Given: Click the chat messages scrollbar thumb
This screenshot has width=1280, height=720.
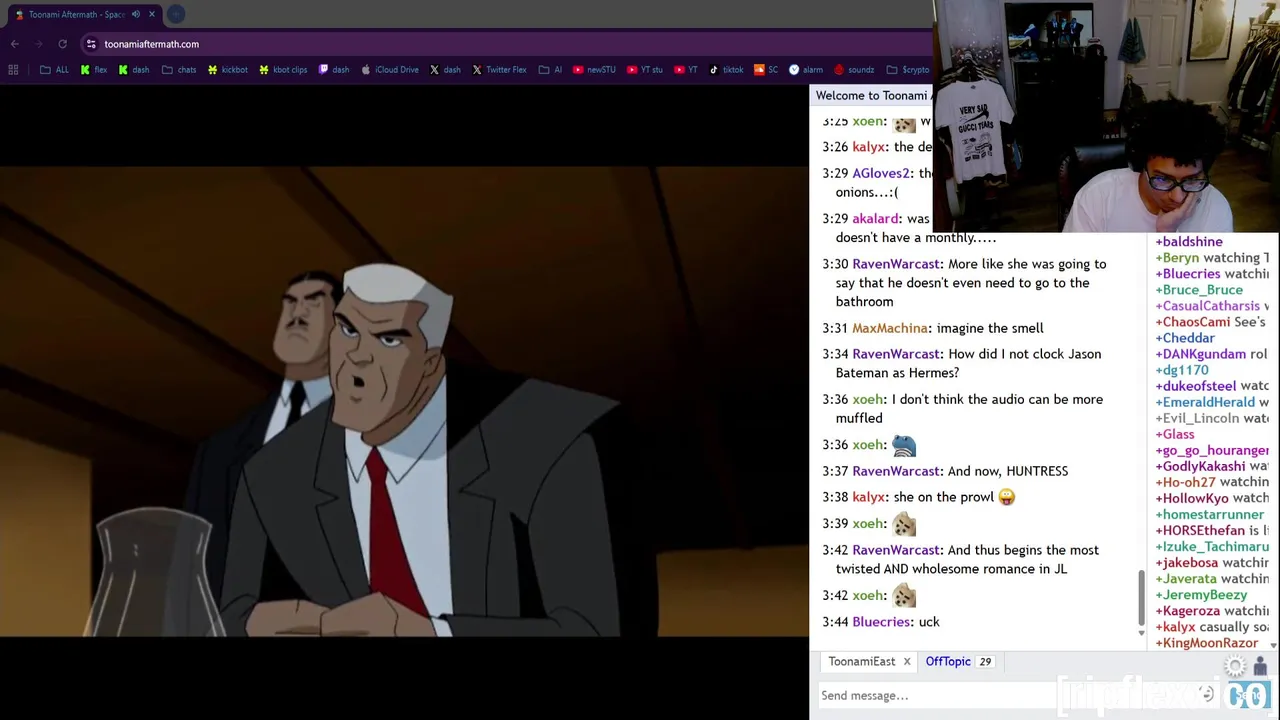Looking at the screenshot, I should 1141,597.
